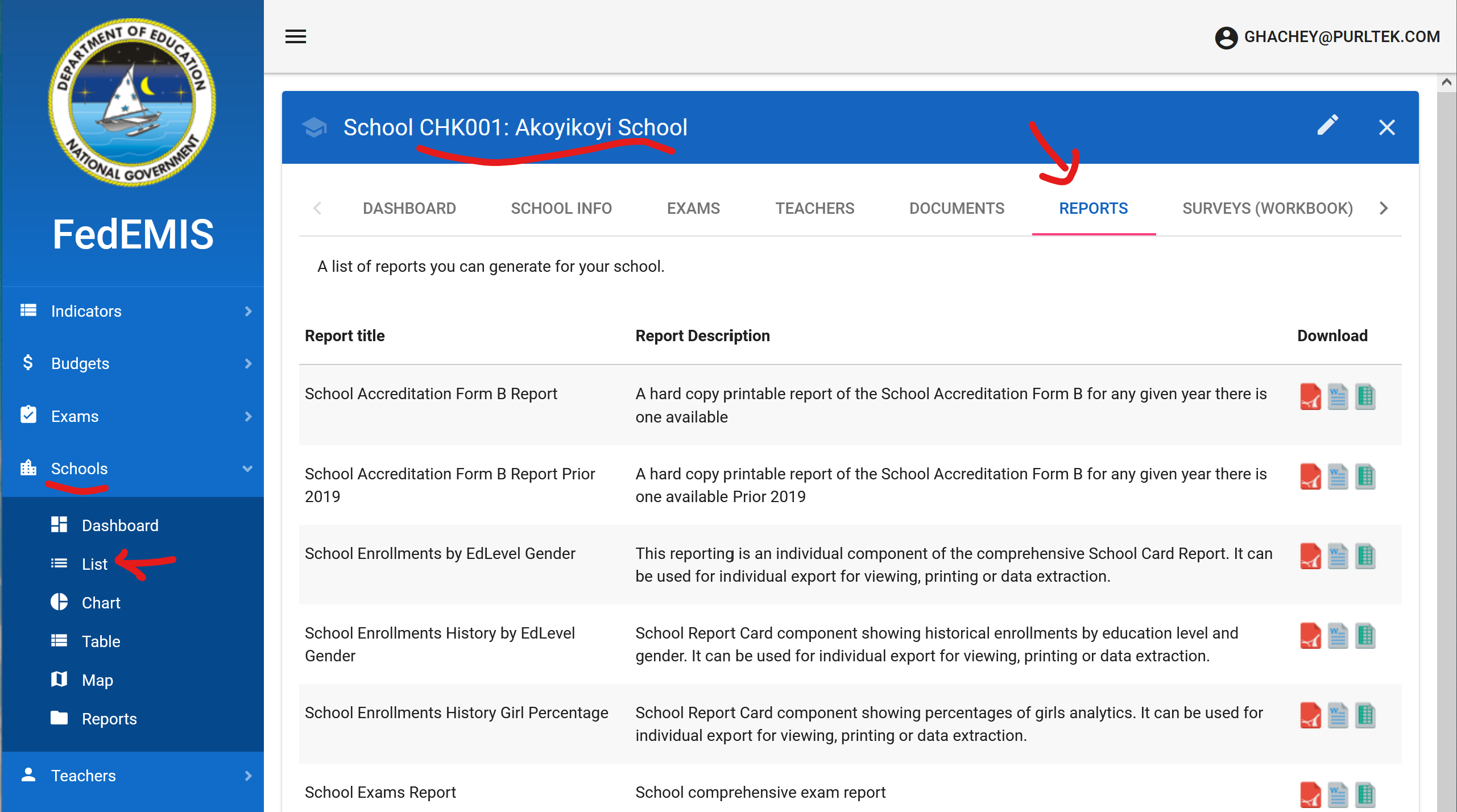
Task: Click the pencil edit school icon
Action: click(x=1327, y=126)
